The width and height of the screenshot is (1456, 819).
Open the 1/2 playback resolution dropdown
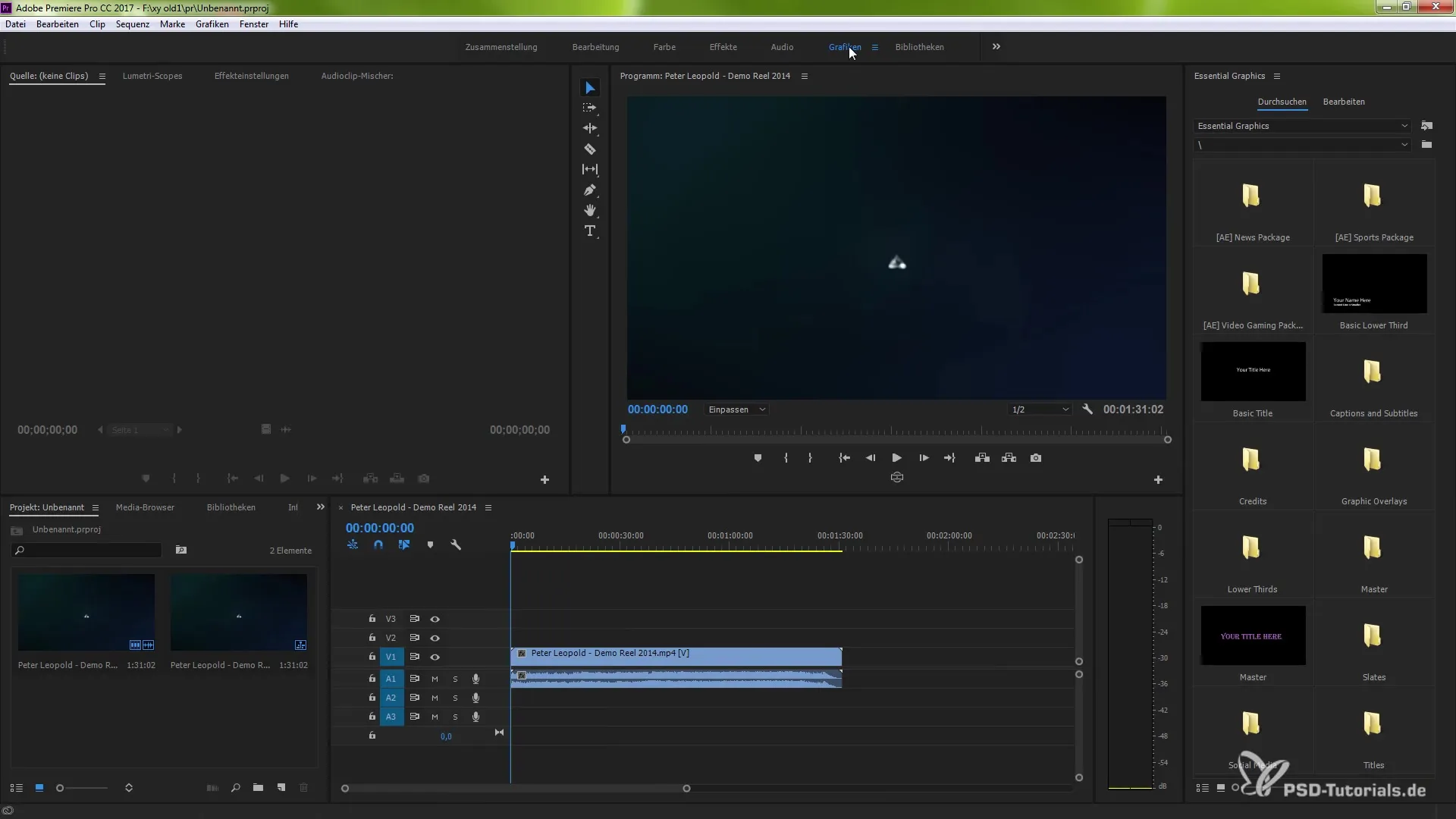coord(1040,409)
